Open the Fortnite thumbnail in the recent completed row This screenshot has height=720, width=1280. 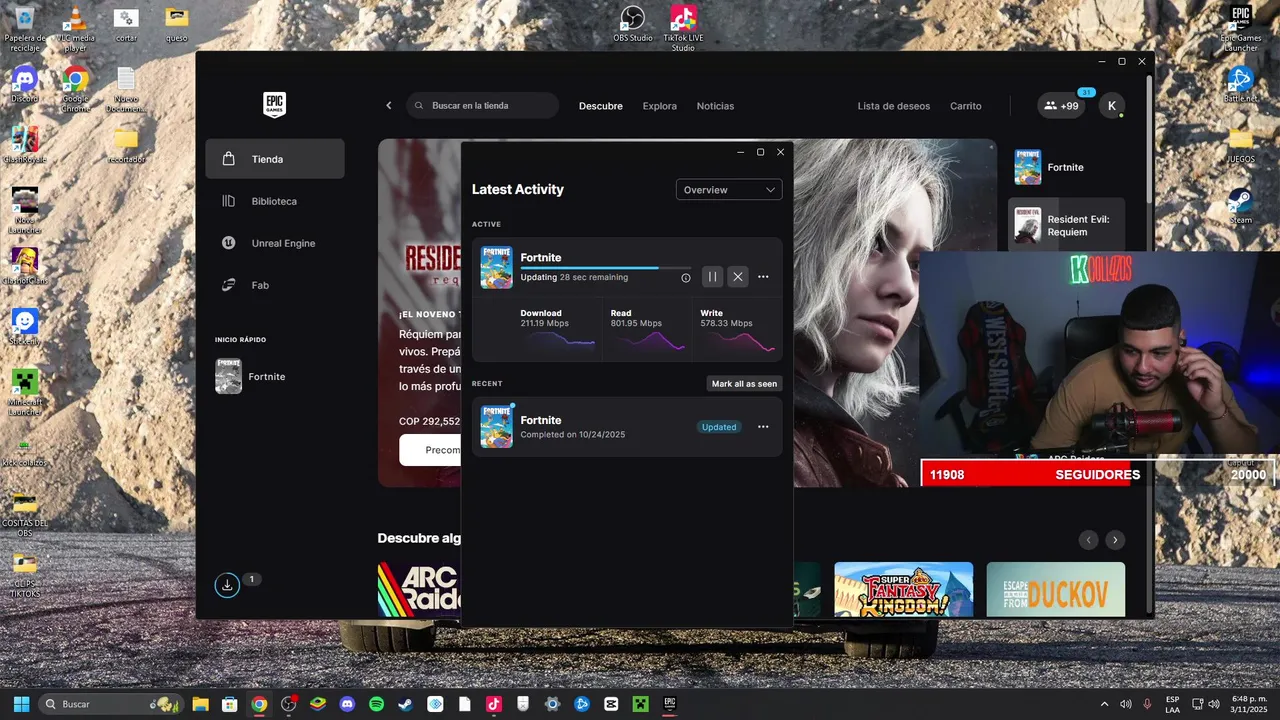click(x=497, y=427)
